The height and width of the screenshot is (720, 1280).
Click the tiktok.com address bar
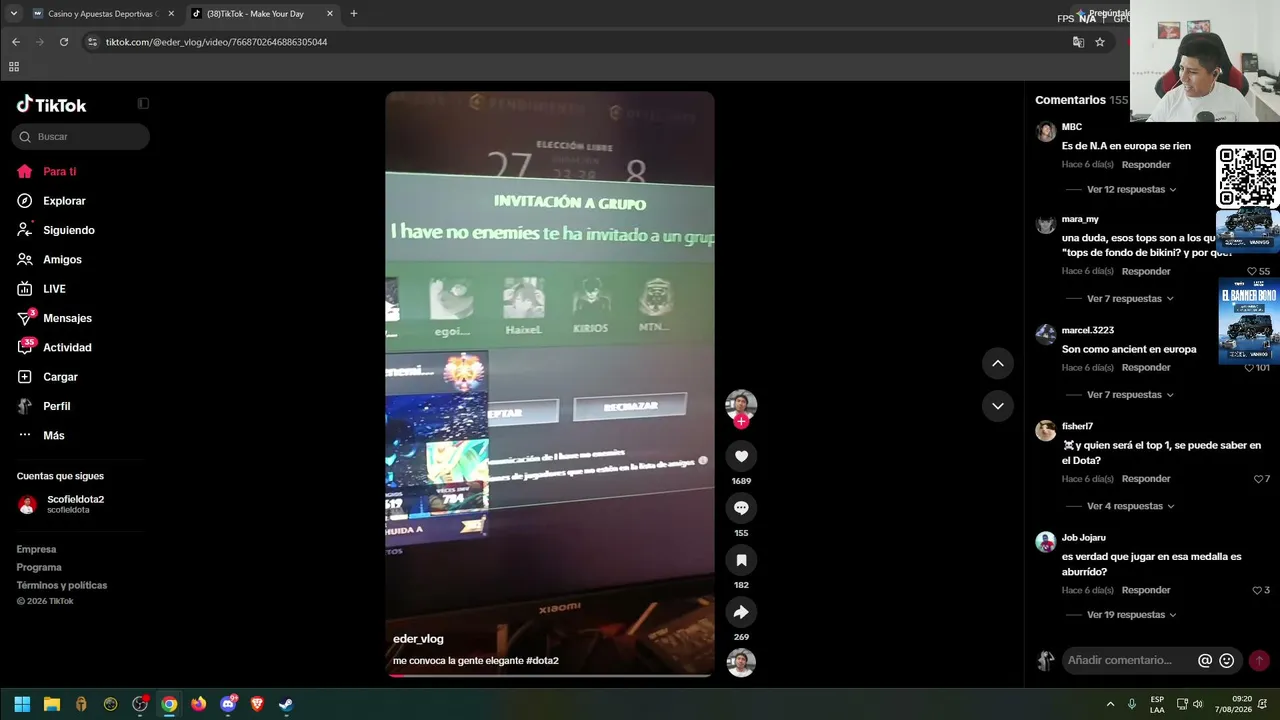[x=580, y=42]
